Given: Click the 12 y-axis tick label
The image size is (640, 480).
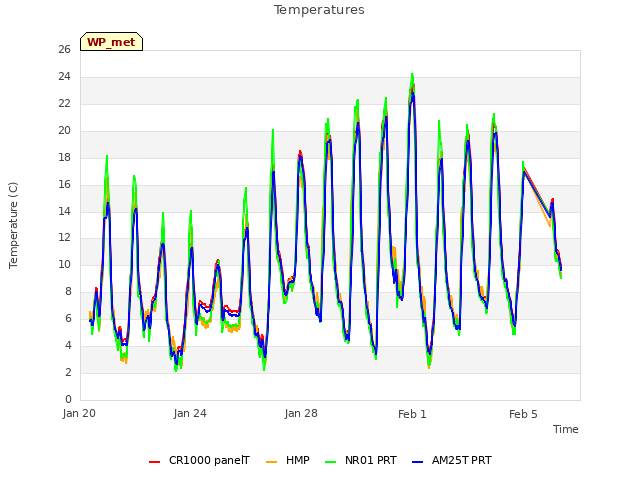Looking at the screenshot, I should click(x=64, y=237).
